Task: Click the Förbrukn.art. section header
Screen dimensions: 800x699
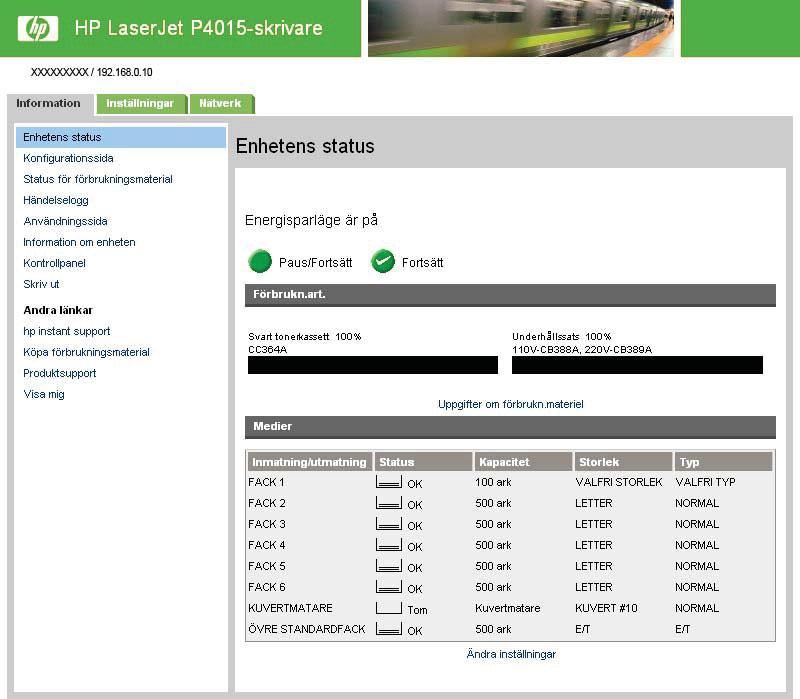Action: tap(510, 295)
